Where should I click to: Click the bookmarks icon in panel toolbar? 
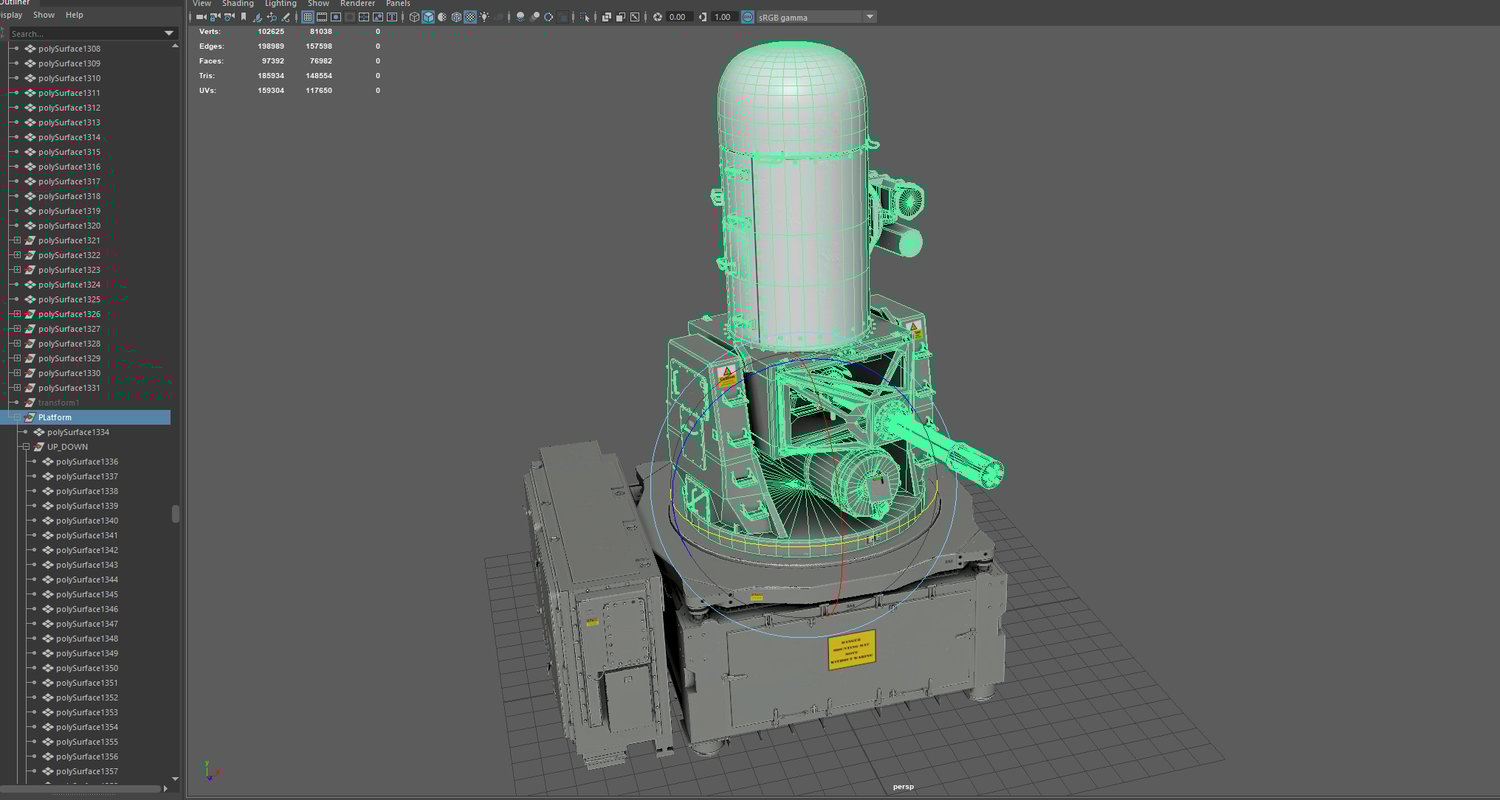click(x=243, y=17)
